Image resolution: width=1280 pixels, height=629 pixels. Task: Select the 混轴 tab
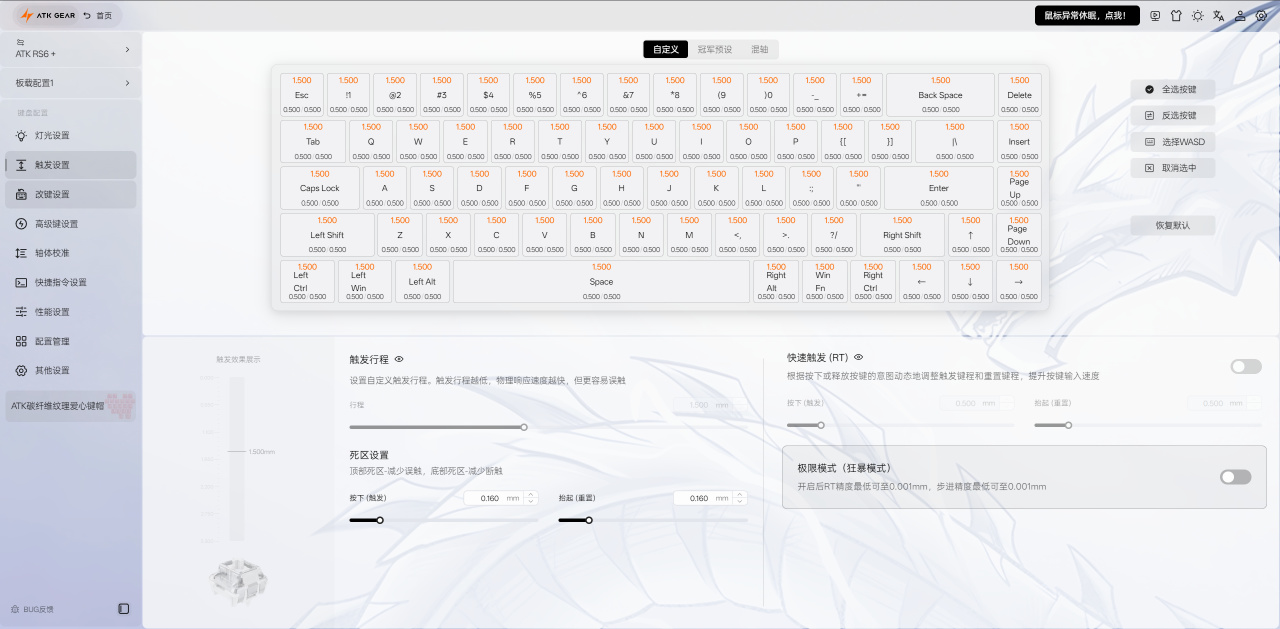pos(760,49)
